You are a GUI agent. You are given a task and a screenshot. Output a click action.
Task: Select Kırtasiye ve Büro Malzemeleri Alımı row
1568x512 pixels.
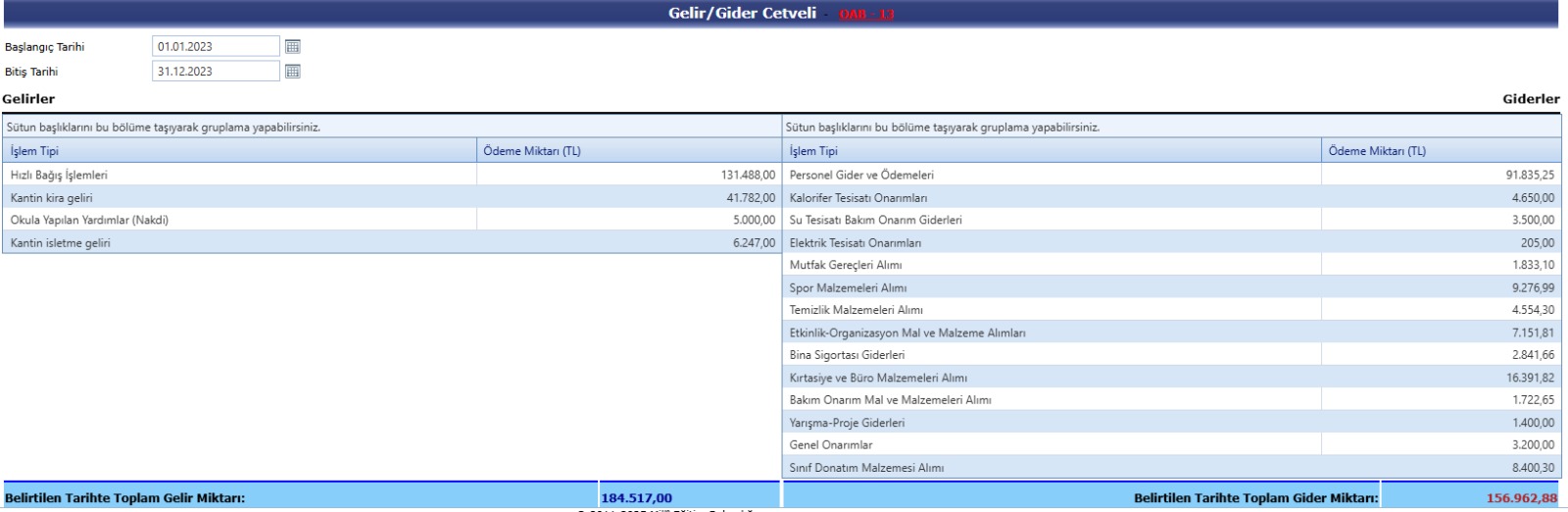coord(878,378)
